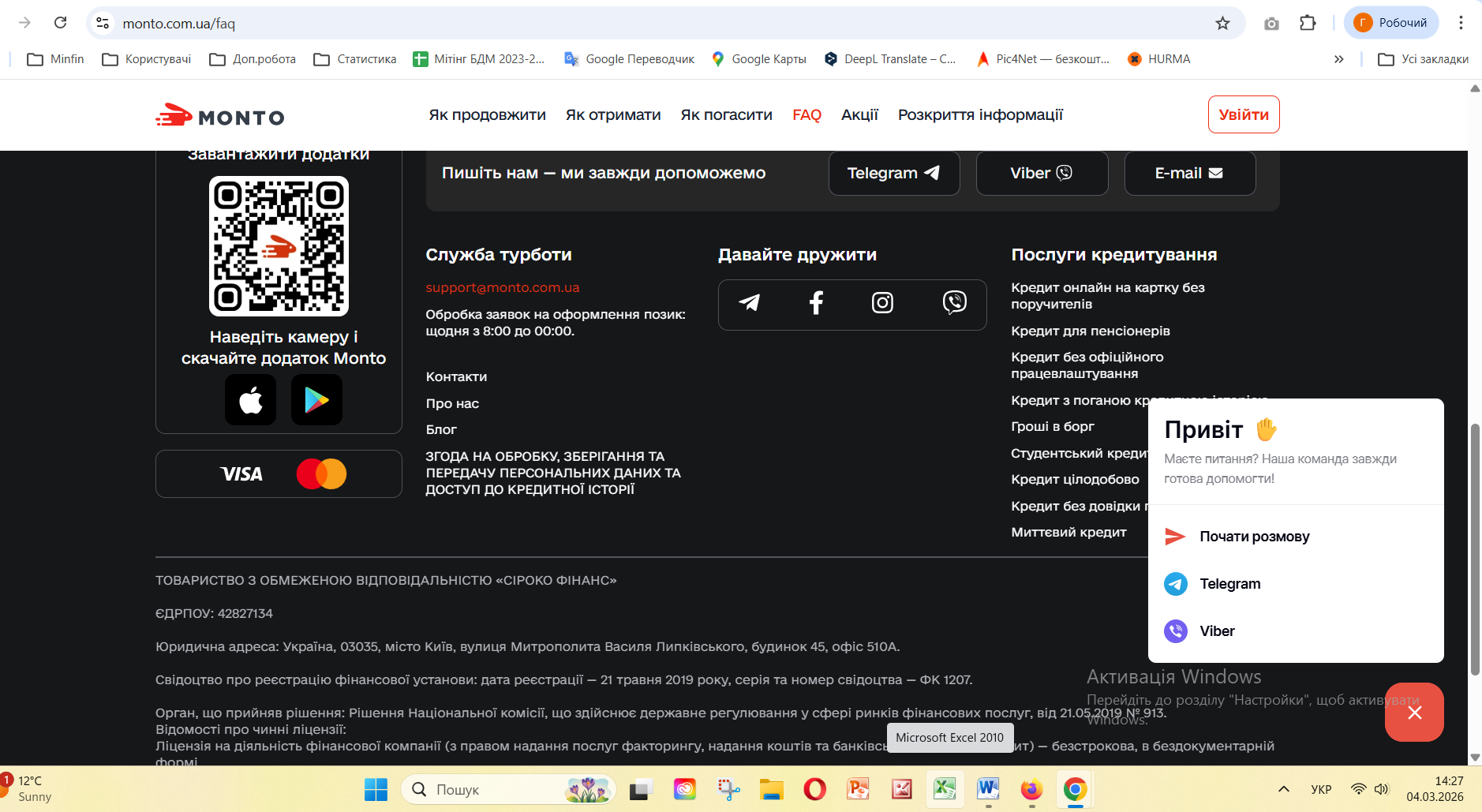Launch Opera from the taskbar
Viewport: 1482px width, 812px height.
[814, 789]
